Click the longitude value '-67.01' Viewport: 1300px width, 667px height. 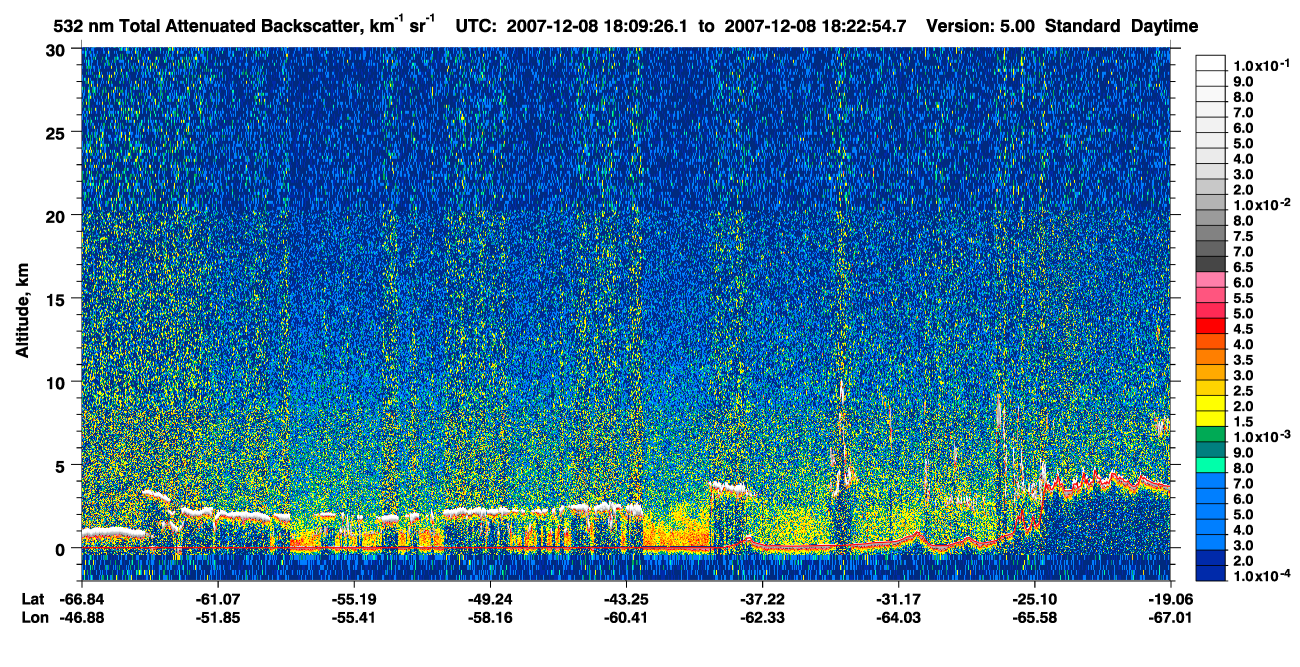pyautogui.click(x=1170, y=617)
